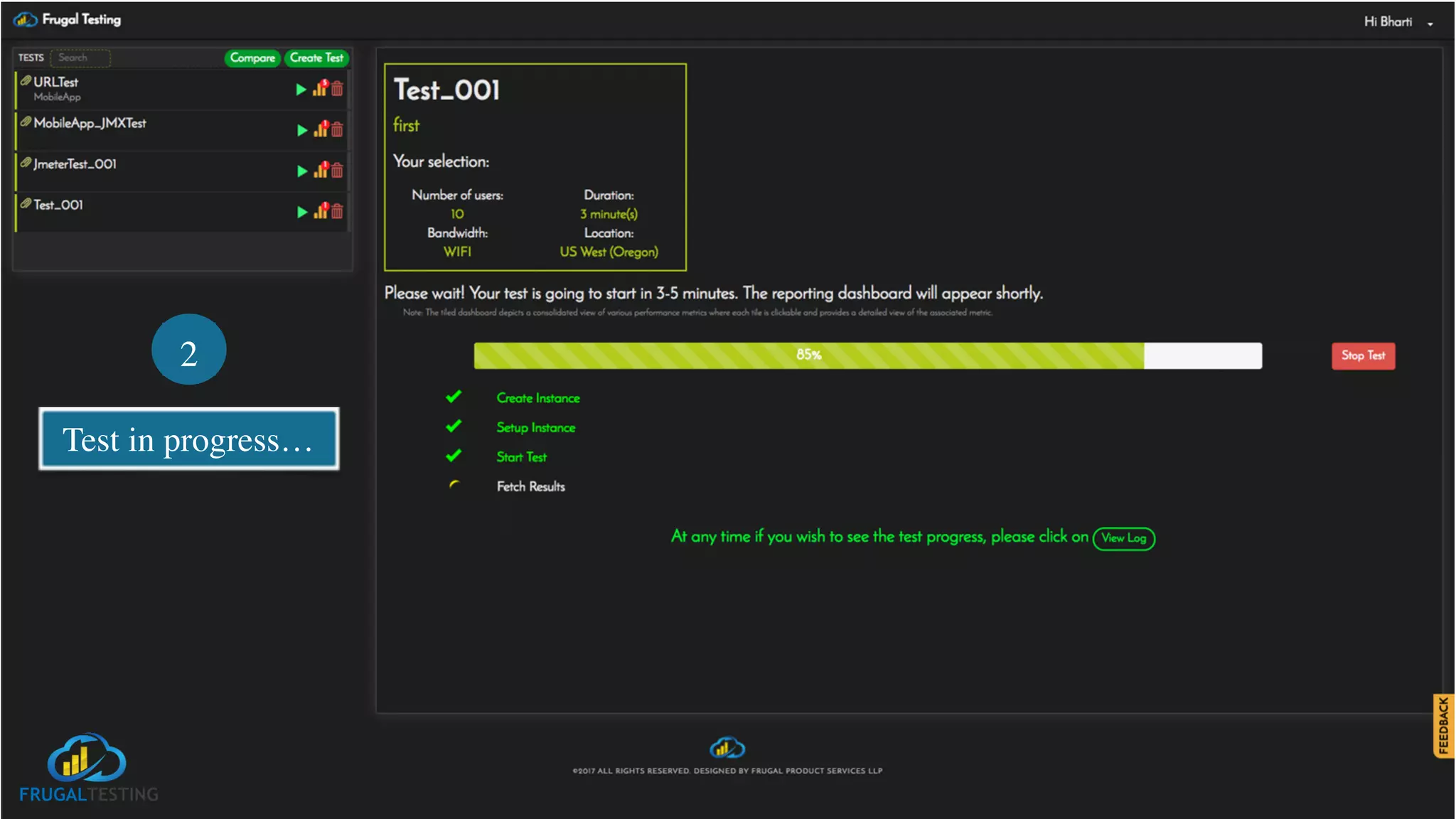Viewport: 1456px width, 819px height.
Task: Delete URLTest using its trash icon
Action: pos(337,89)
